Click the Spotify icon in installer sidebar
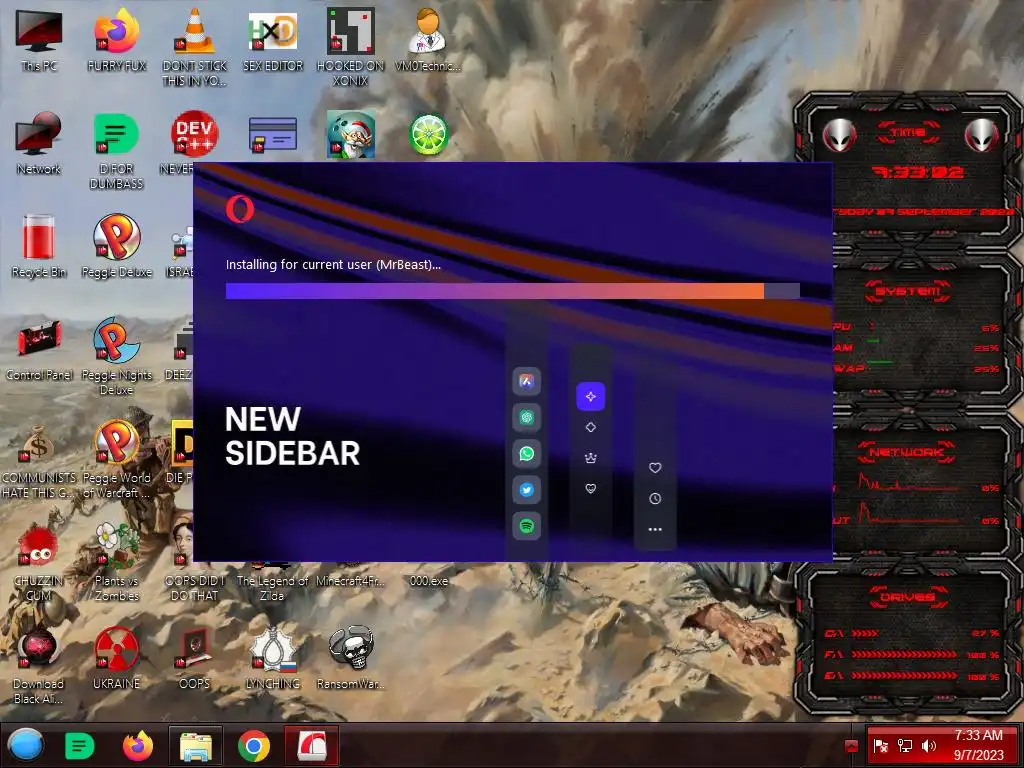This screenshot has width=1024, height=768. pos(526,526)
